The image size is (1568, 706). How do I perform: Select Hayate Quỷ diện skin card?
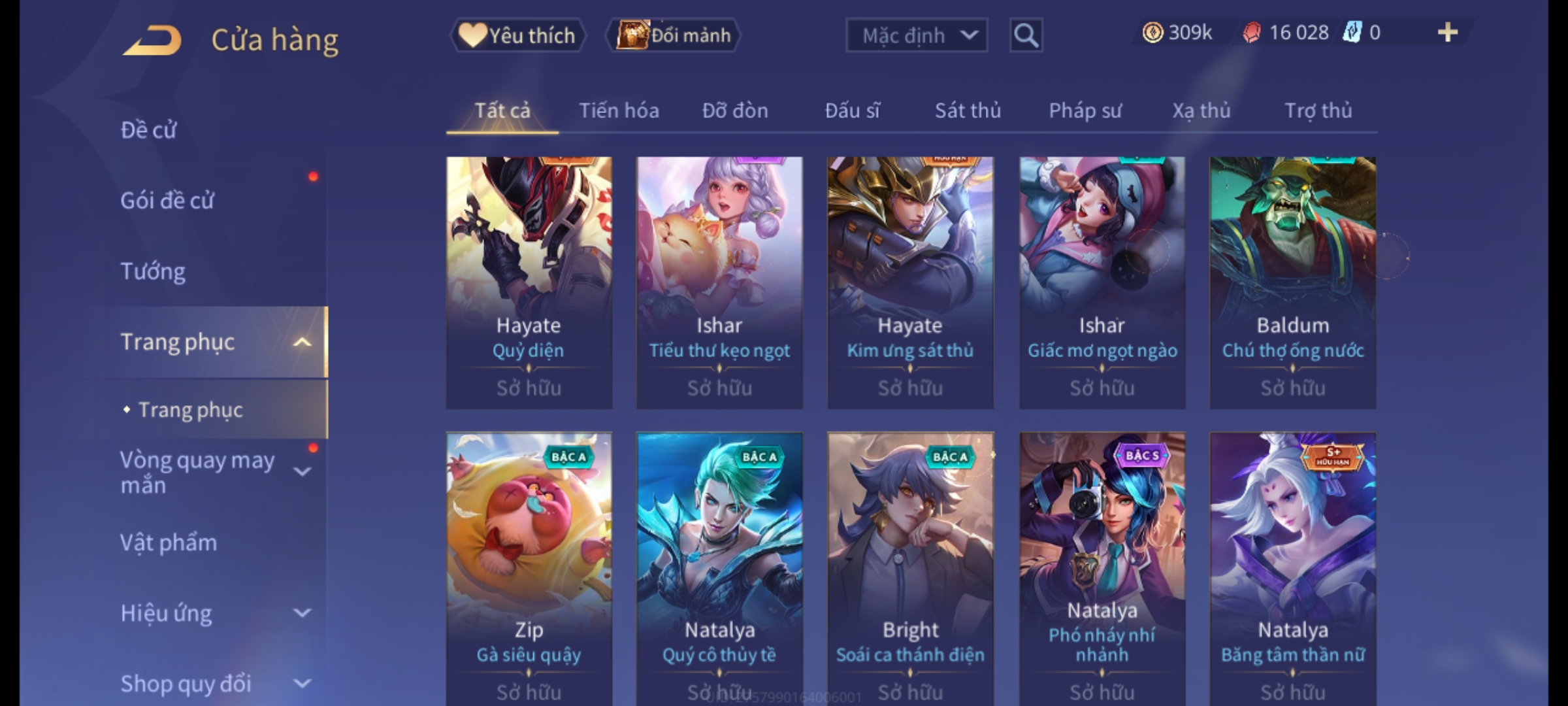(x=529, y=282)
